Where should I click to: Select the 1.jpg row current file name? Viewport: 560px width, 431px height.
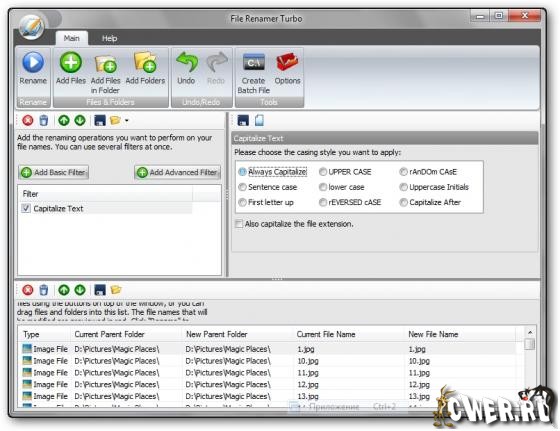click(306, 349)
